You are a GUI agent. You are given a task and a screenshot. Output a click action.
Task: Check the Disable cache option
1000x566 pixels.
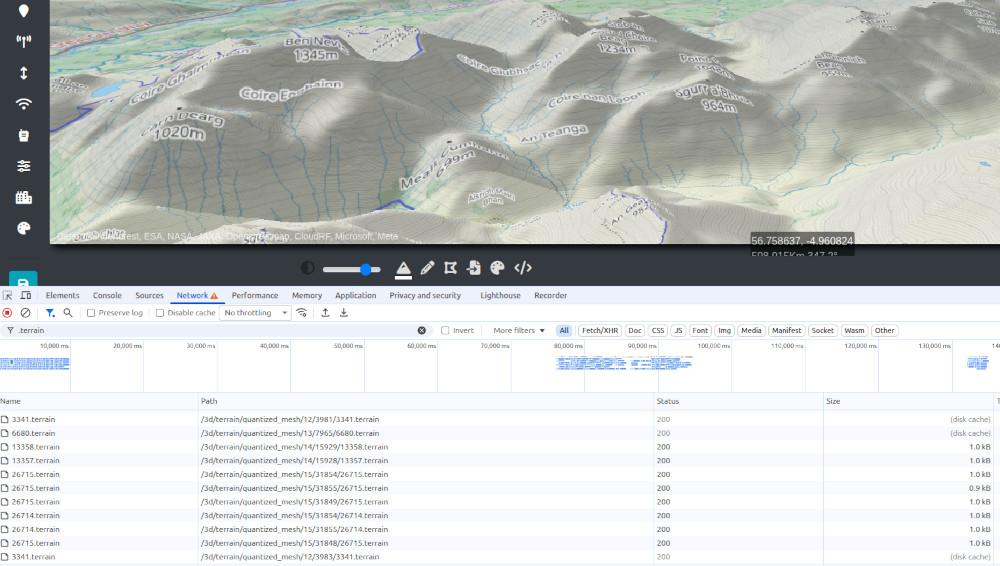click(x=160, y=313)
